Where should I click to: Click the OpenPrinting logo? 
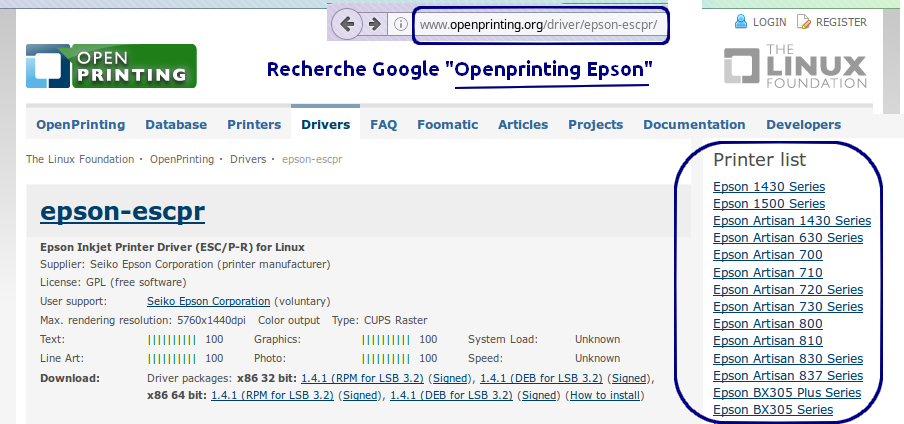(x=111, y=66)
